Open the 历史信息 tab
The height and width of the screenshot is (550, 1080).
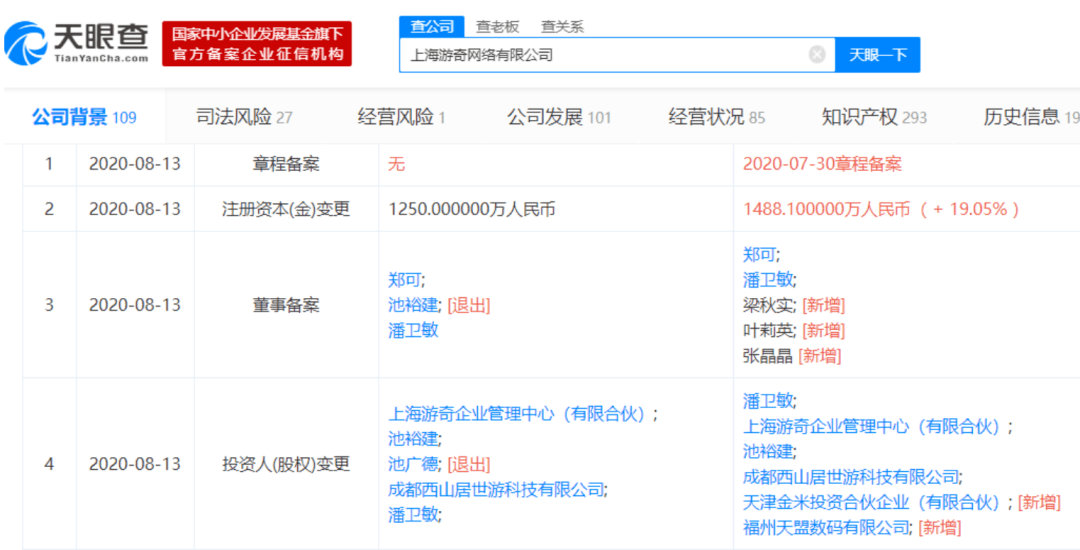tap(1031, 118)
